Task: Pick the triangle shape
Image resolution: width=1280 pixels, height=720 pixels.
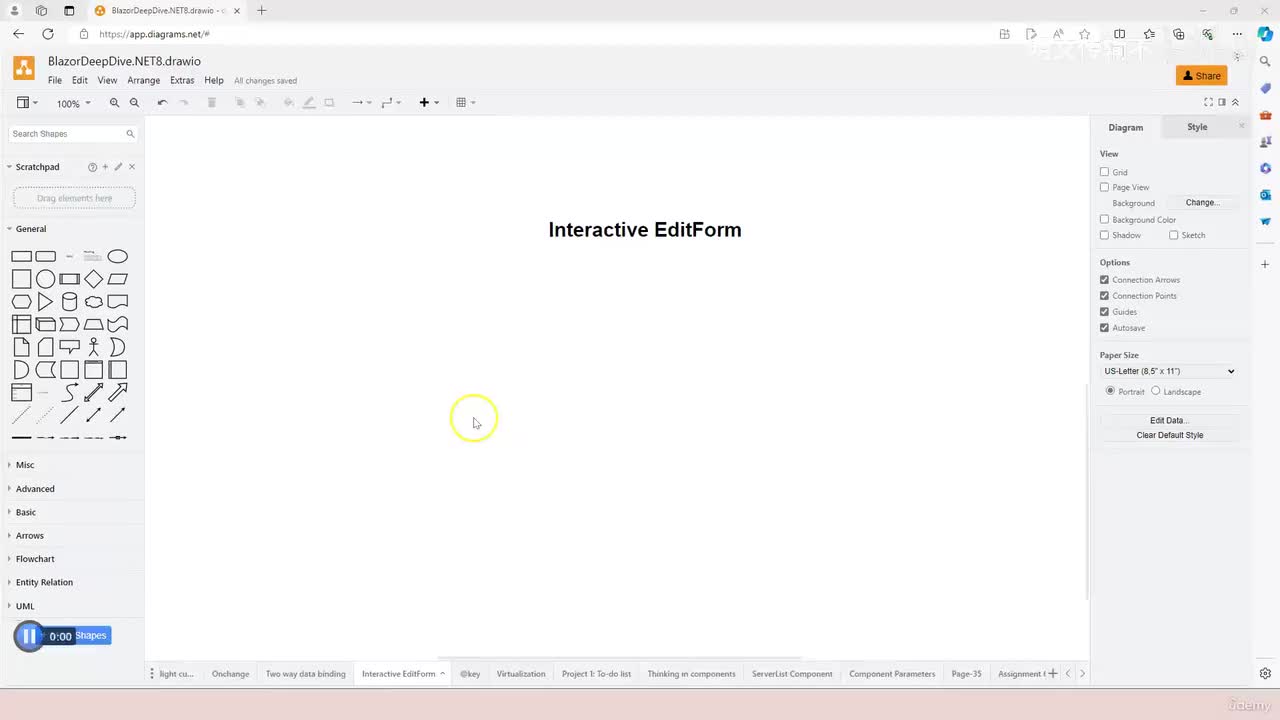Action: coord(45,302)
